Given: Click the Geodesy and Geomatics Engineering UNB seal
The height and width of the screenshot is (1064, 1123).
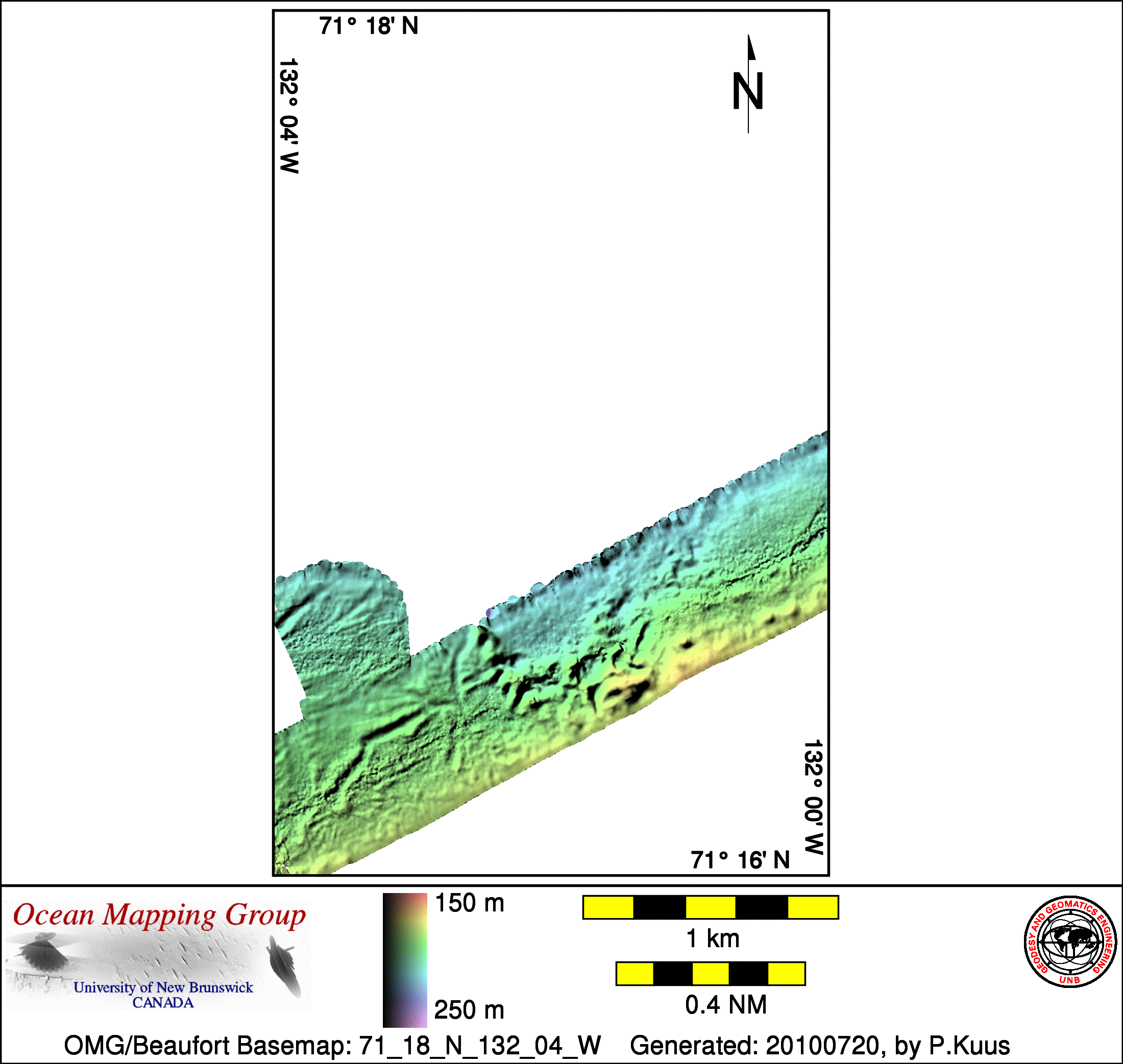Looking at the screenshot, I should [1070, 943].
